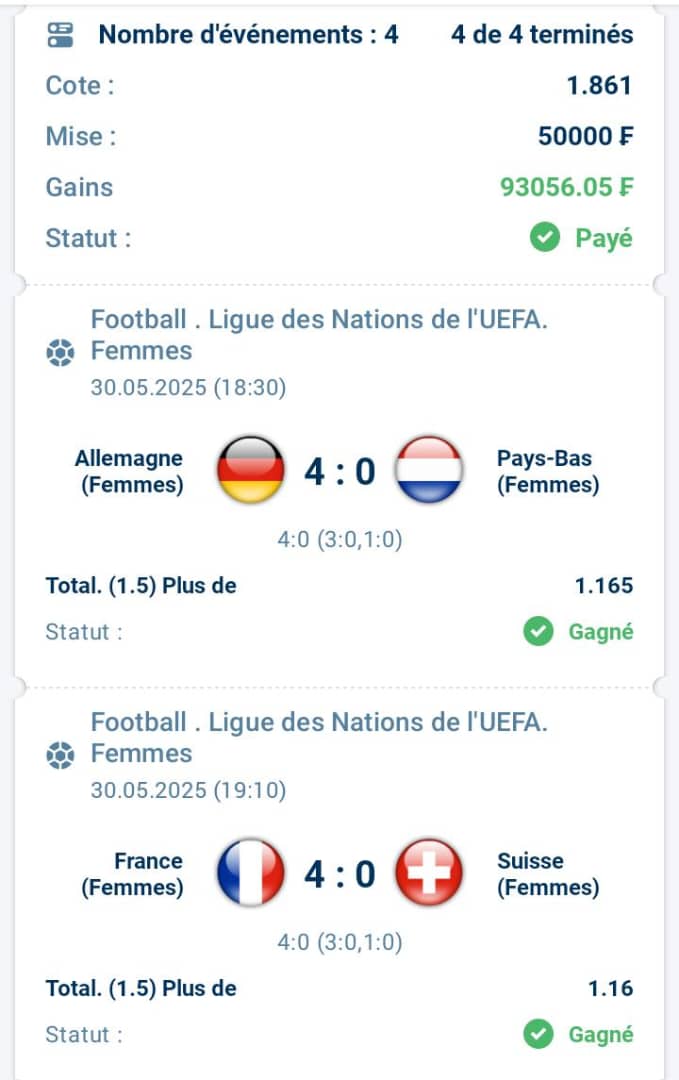Click the 30.05.2025 (19:10) match date
Viewport: 679px width, 1080px height.
pyautogui.click(x=188, y=790)
